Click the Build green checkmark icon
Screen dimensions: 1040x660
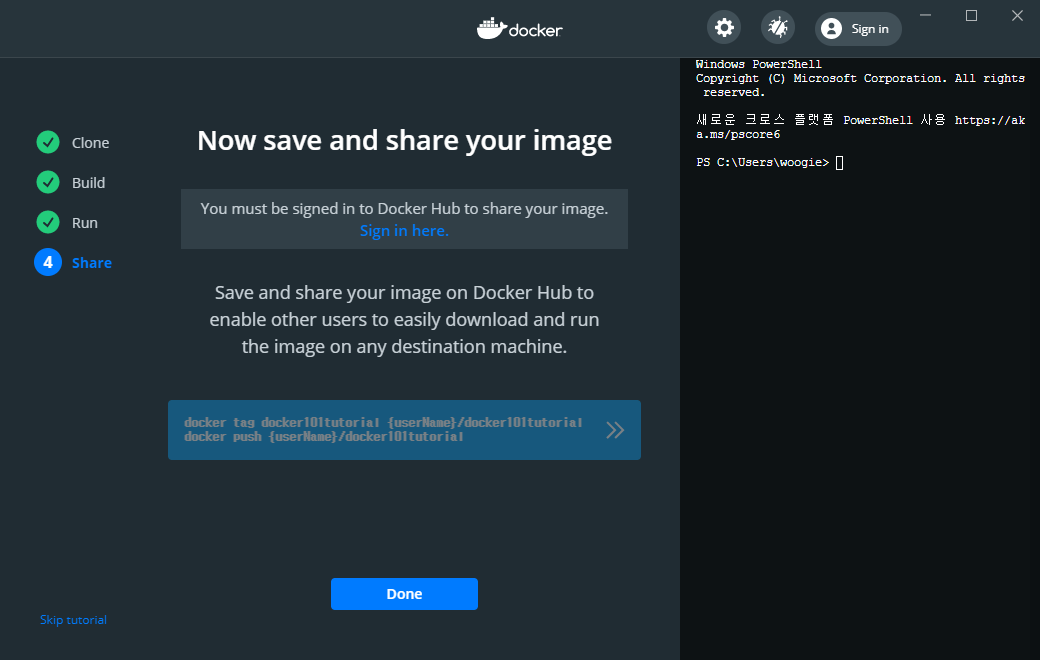pos(48,182)
